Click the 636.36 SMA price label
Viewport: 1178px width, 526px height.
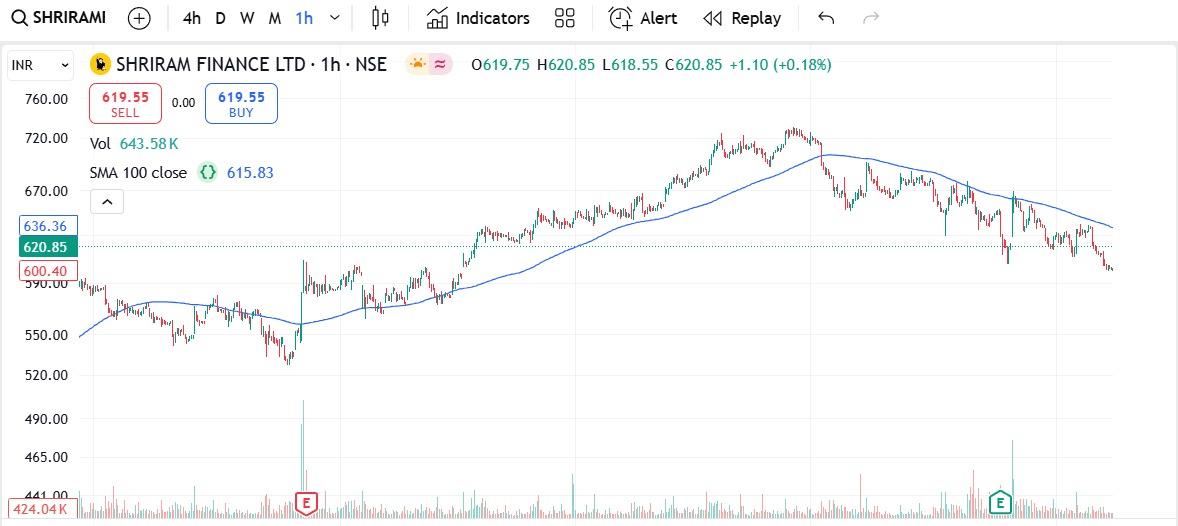coord(46,226)
